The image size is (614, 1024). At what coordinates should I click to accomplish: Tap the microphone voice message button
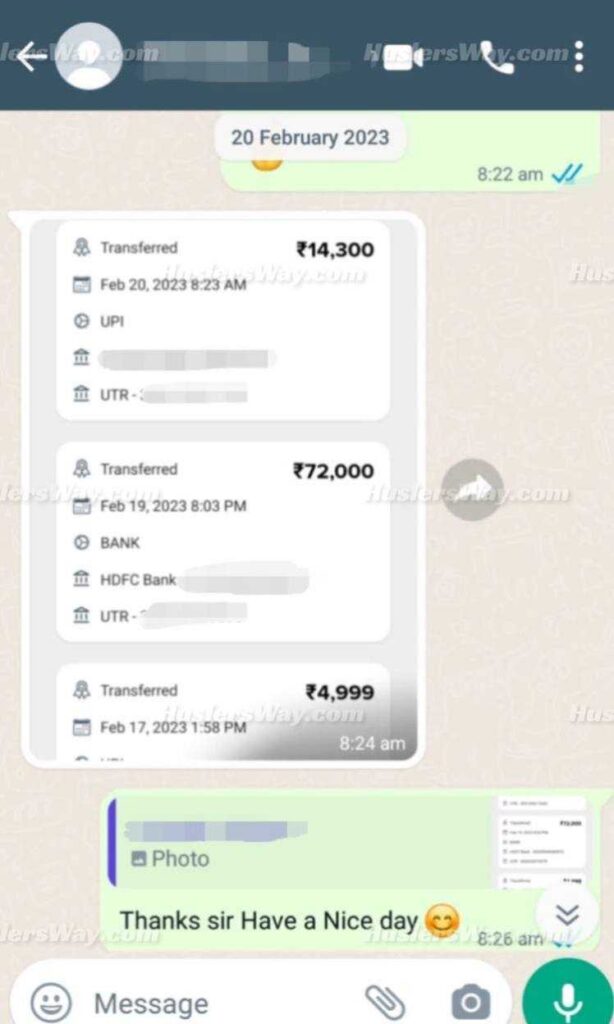tap(568, 999)
